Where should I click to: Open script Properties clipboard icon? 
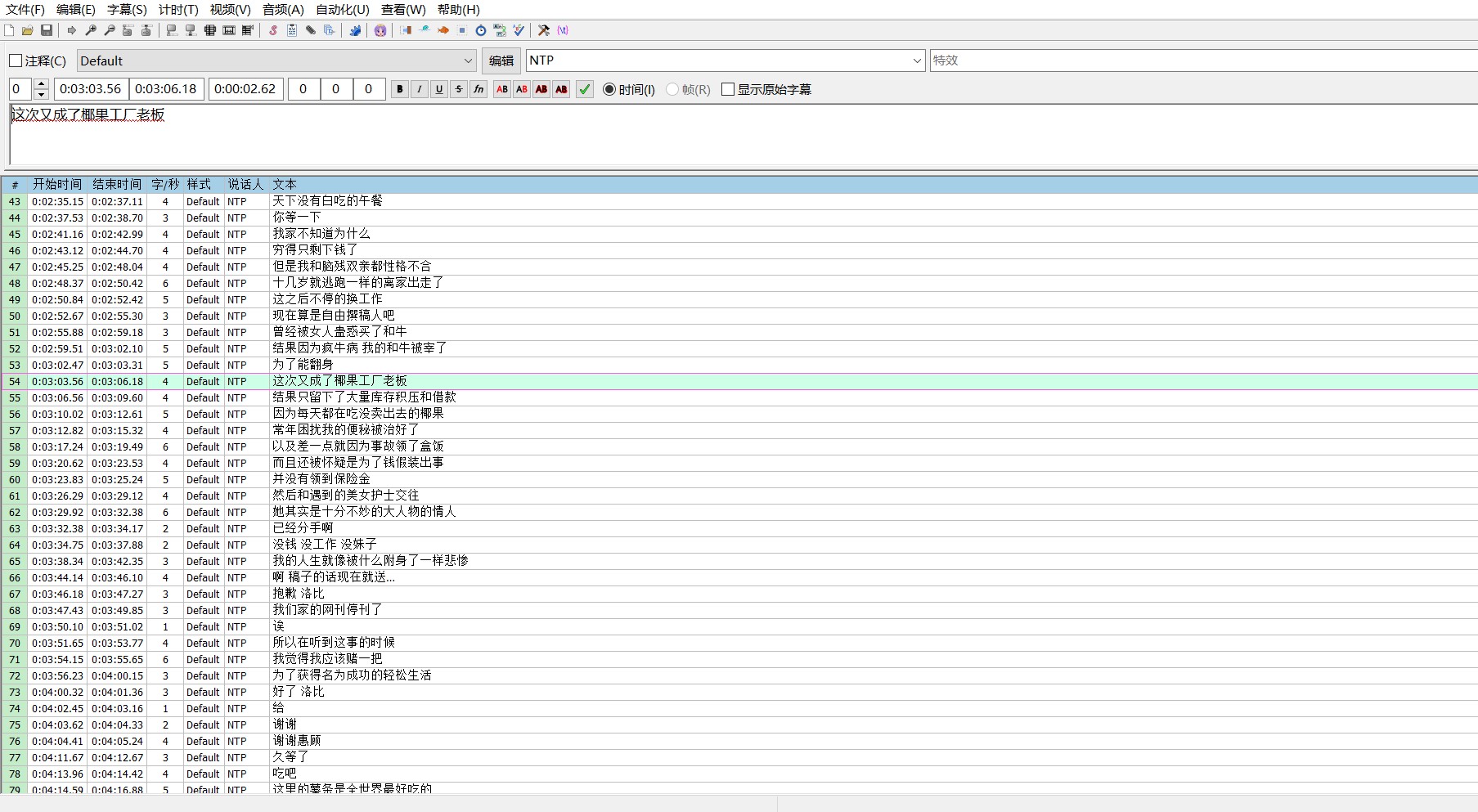[292, 30]
